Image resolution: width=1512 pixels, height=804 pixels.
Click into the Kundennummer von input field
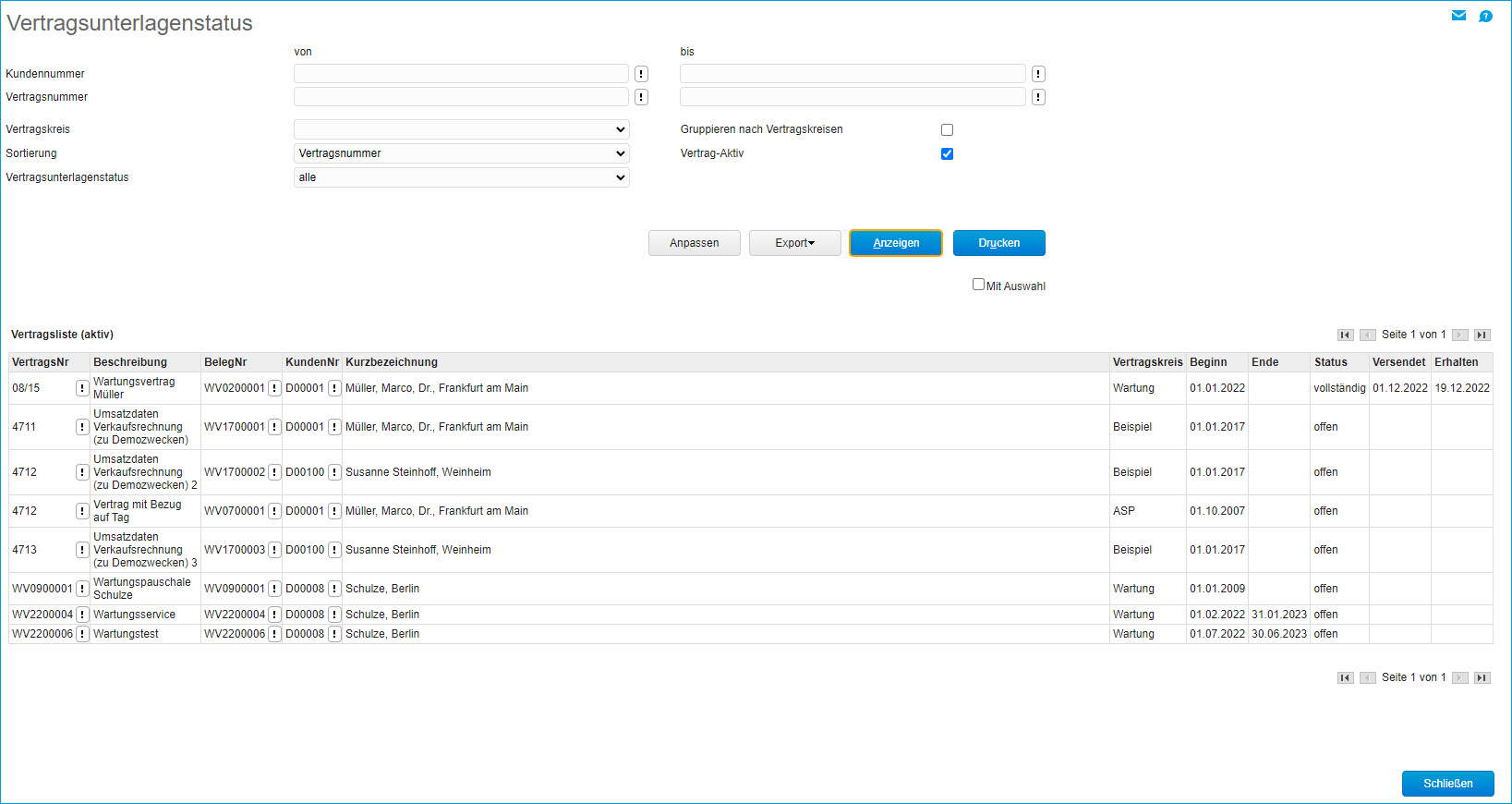[461, 74]
